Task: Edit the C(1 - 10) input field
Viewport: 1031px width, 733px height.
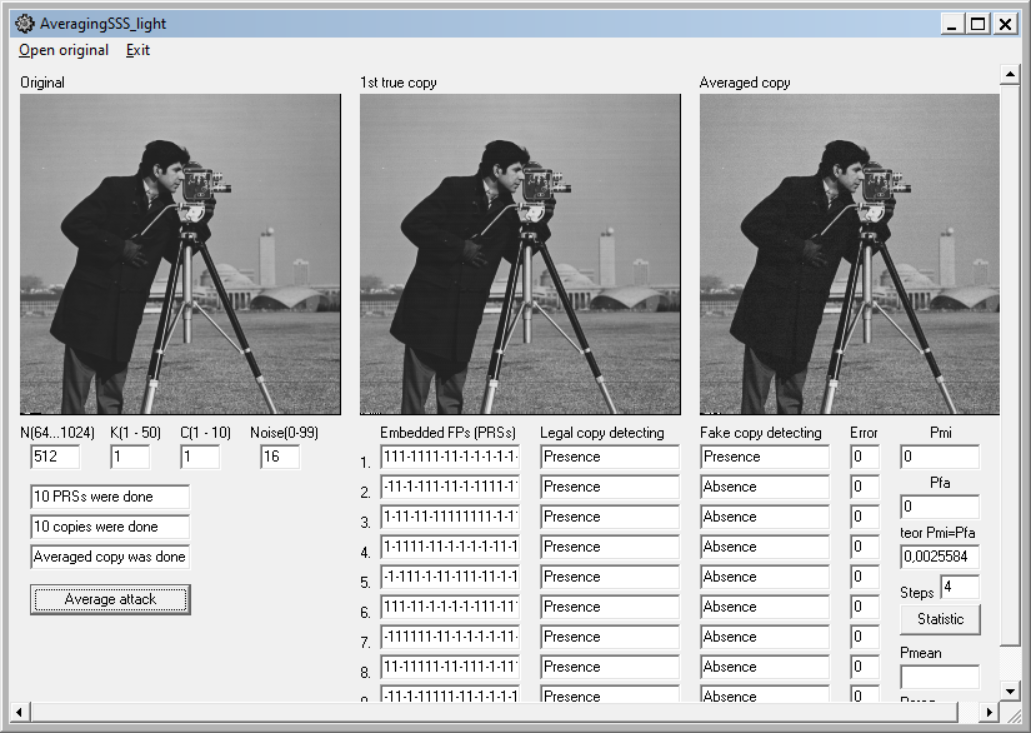Action: point(200,457)
